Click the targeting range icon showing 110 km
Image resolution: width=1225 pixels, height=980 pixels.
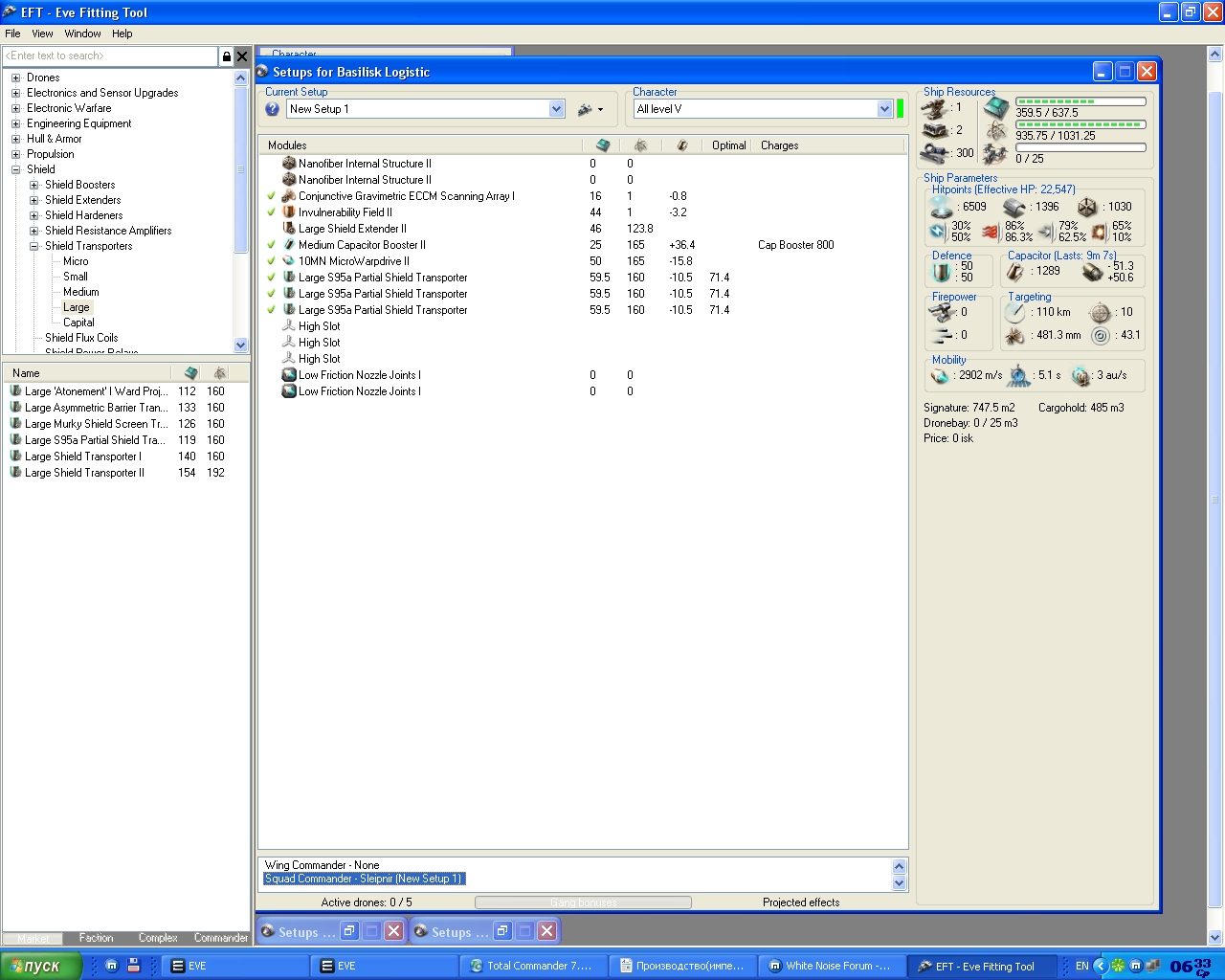point(1015,312)
